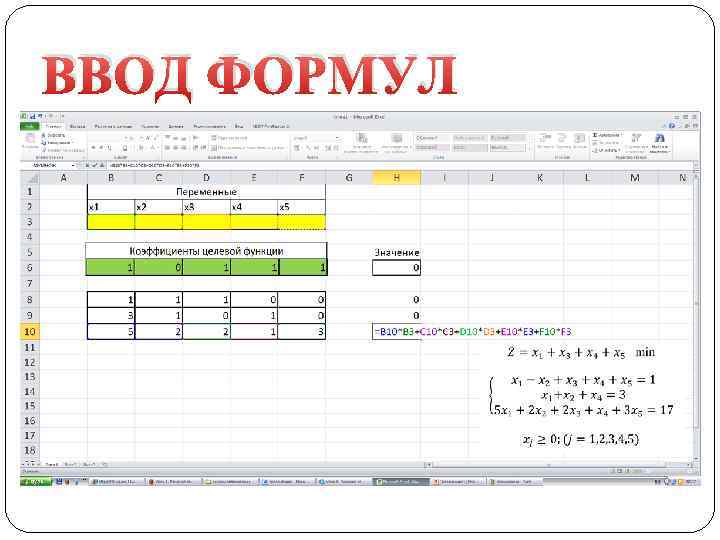Switch to the Формулы ribbon tab
Screen dimensions: 720x540
[150, 126]
